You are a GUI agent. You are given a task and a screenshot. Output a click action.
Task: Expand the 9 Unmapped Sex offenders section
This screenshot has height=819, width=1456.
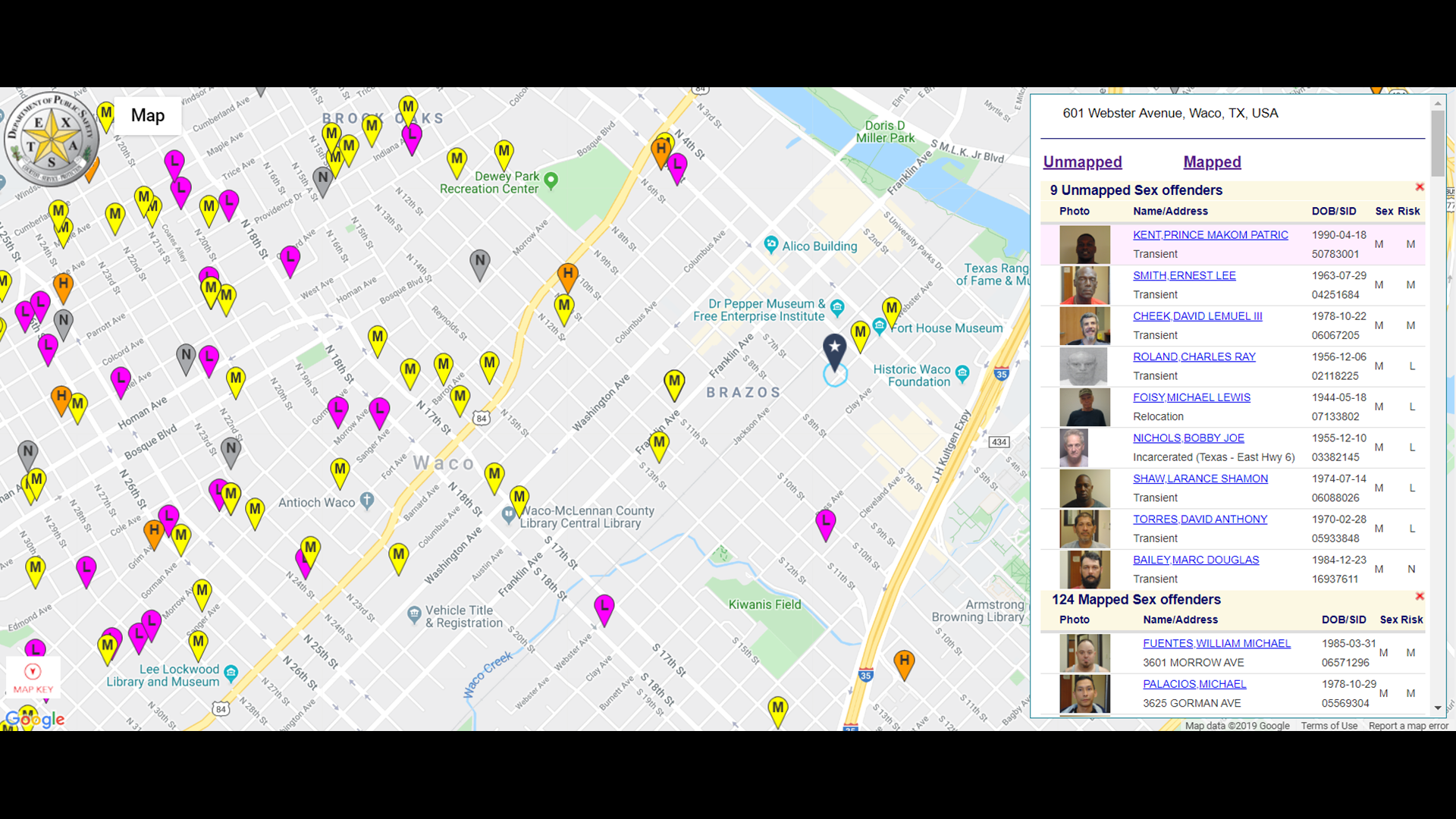(x=1136, y=190)
